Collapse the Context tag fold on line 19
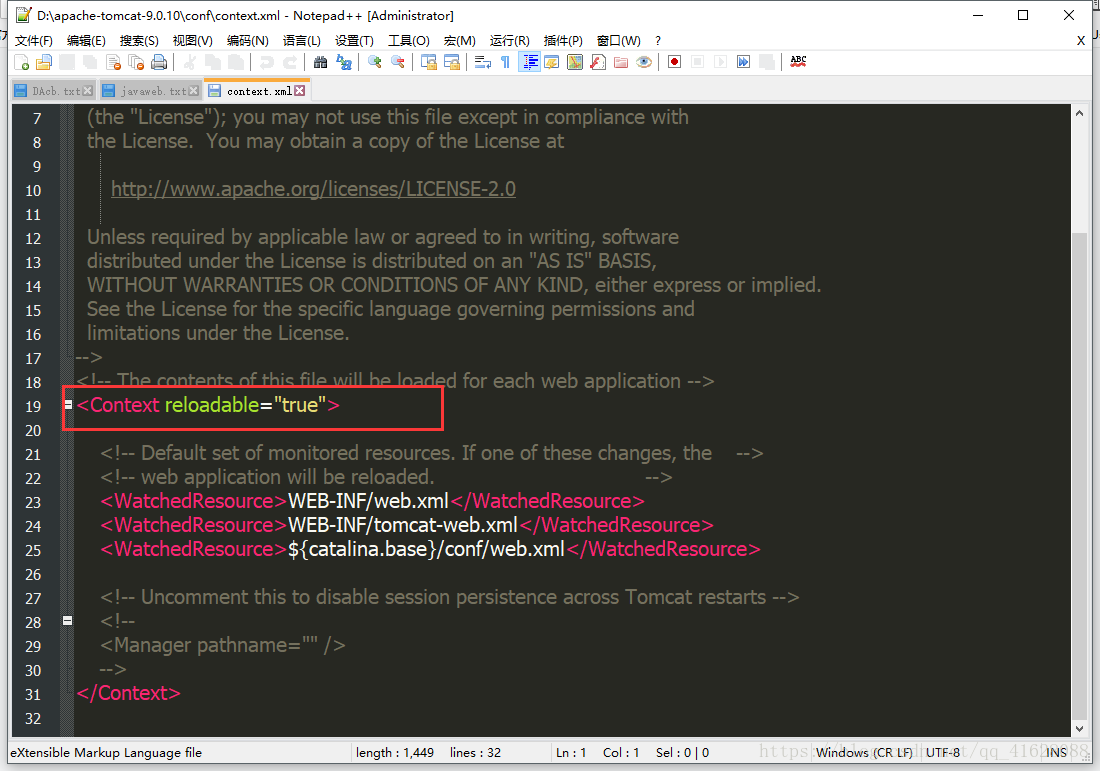Image resolution: width=1100 pixels, height=771 pixels. 68,405
